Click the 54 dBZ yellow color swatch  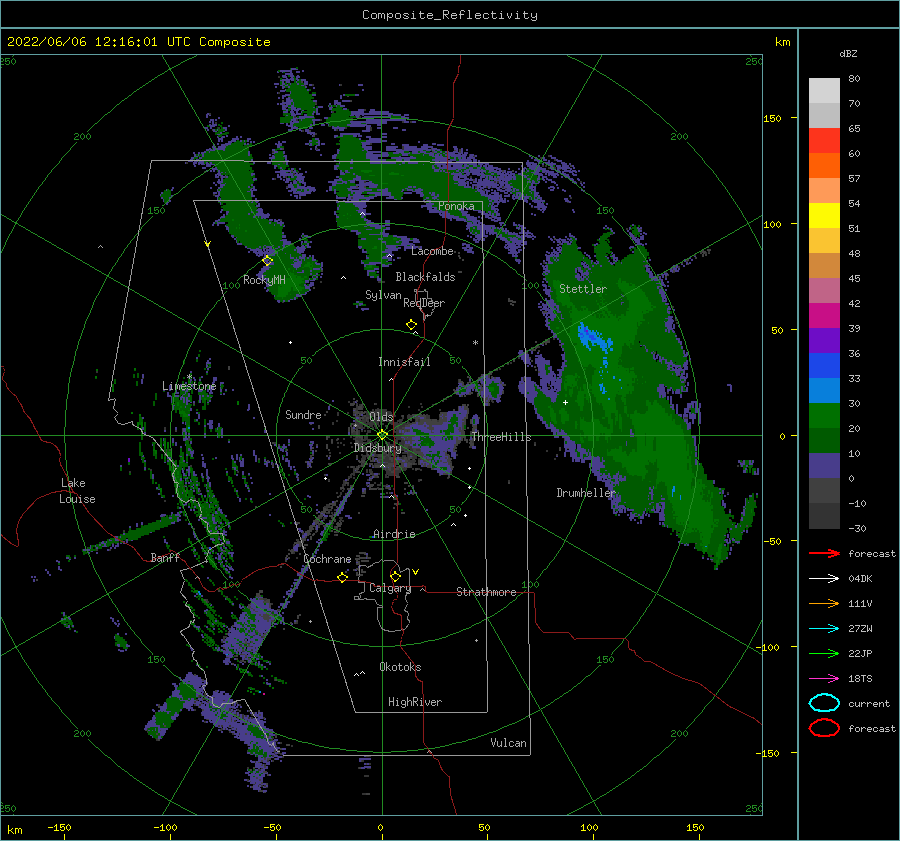coord(824,215)
